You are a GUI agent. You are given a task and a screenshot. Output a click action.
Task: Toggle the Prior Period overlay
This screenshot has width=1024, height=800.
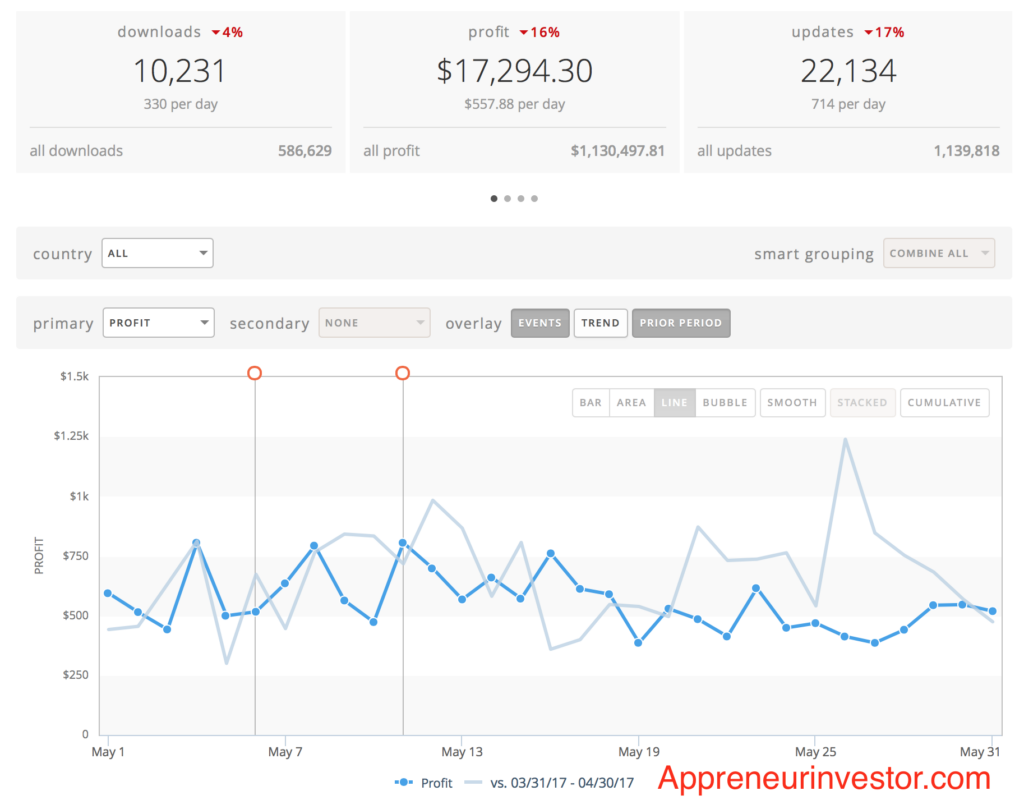tap(681, 323)
